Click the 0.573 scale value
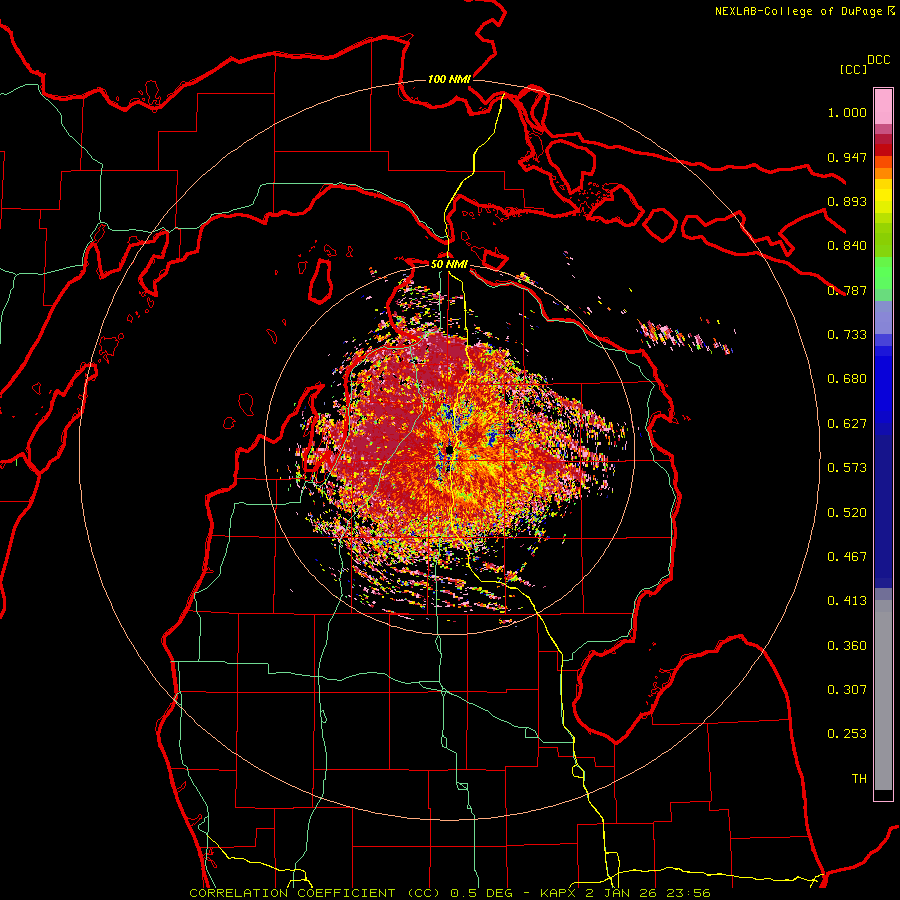 pos(847,468)
